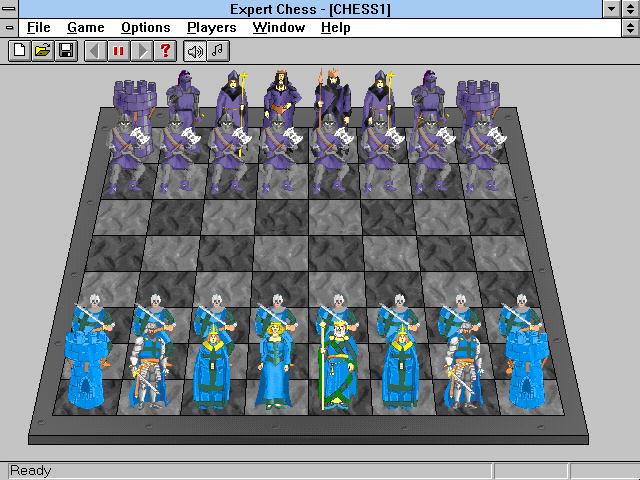Select the purple pawn in front of the purple queen
640x480 pixels.
click(280, 154)
